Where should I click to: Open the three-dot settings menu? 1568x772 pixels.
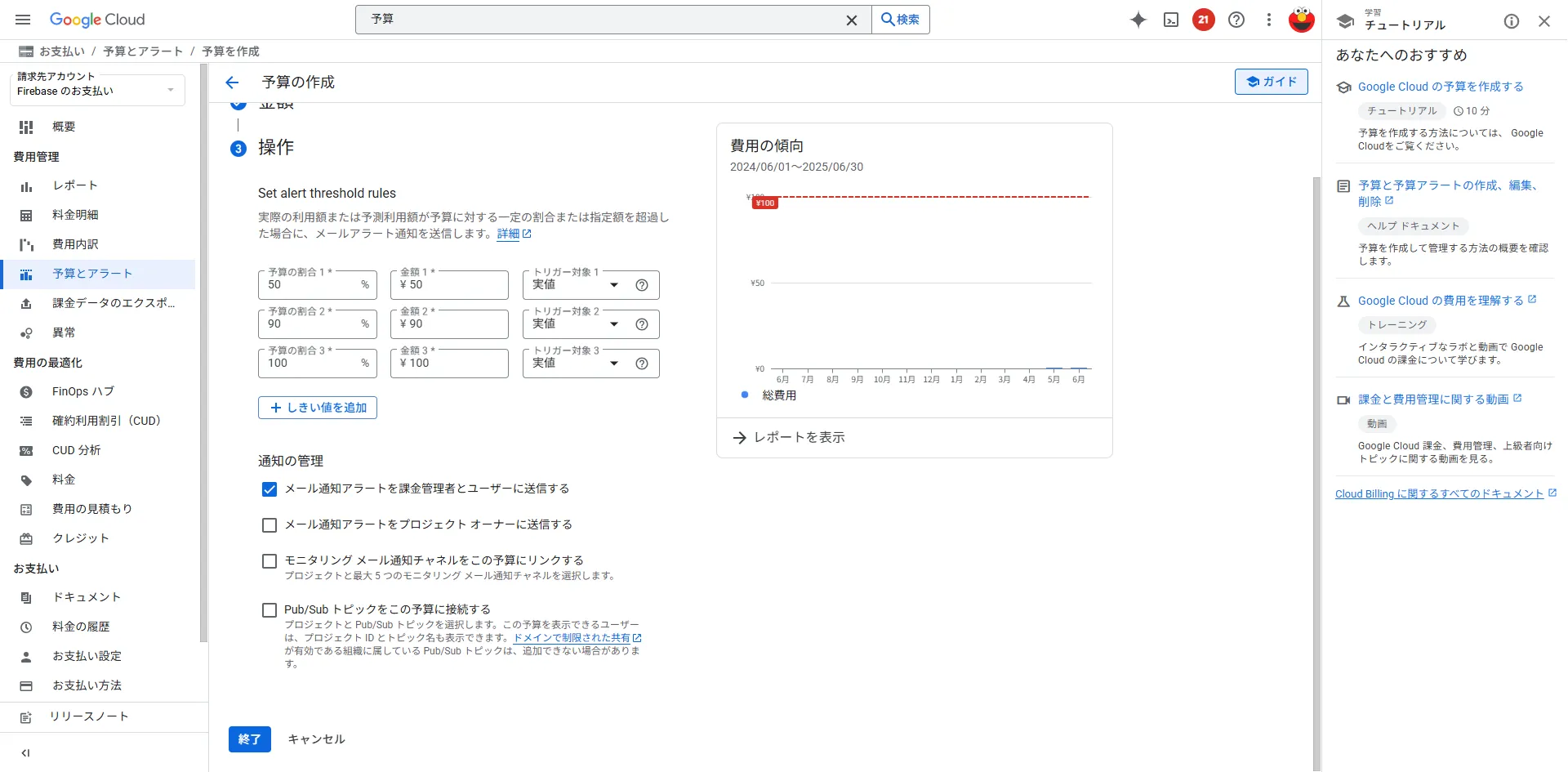(1268, 20)
